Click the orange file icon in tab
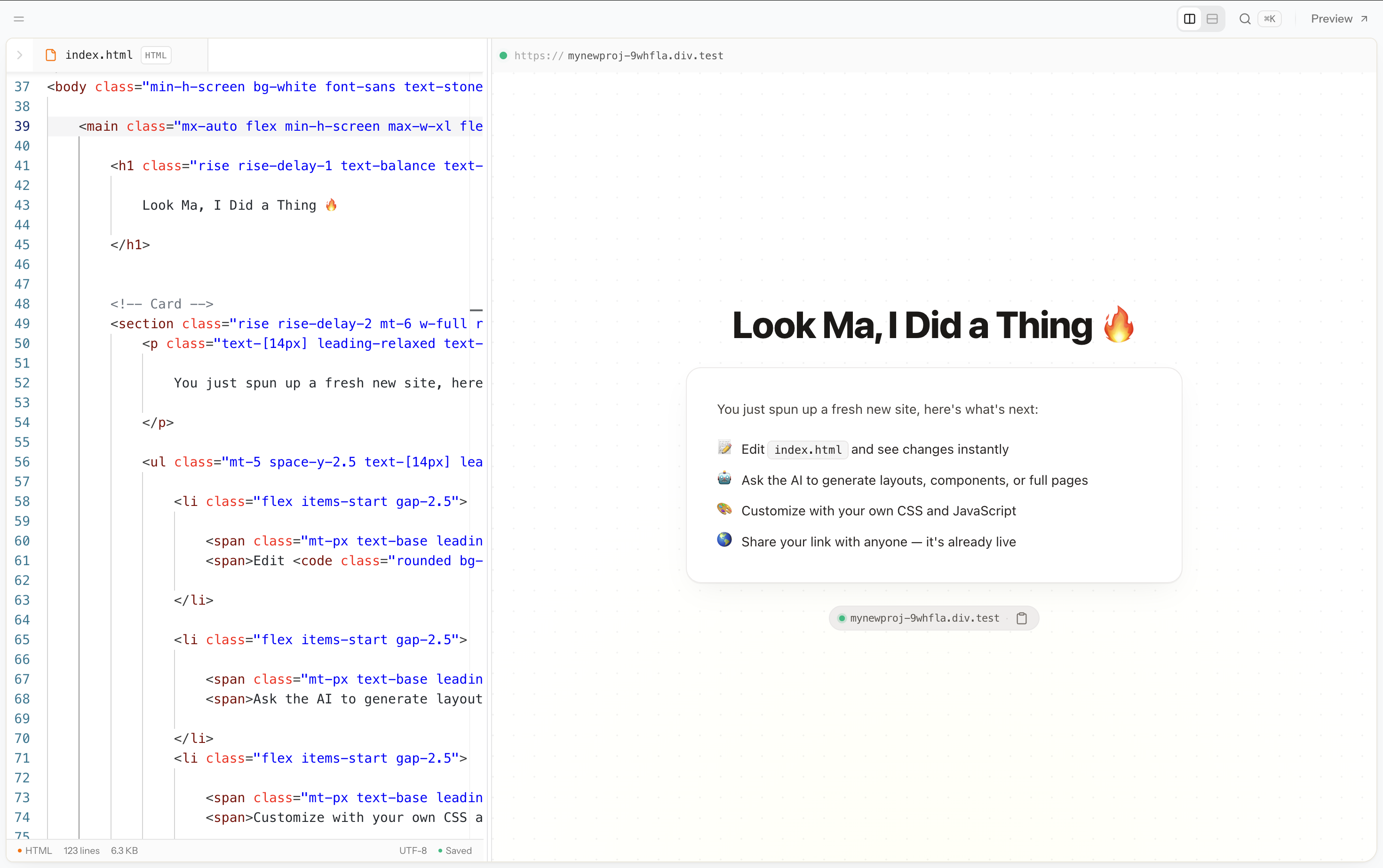Screen dimensions: 1383x868 click(50, 55)
